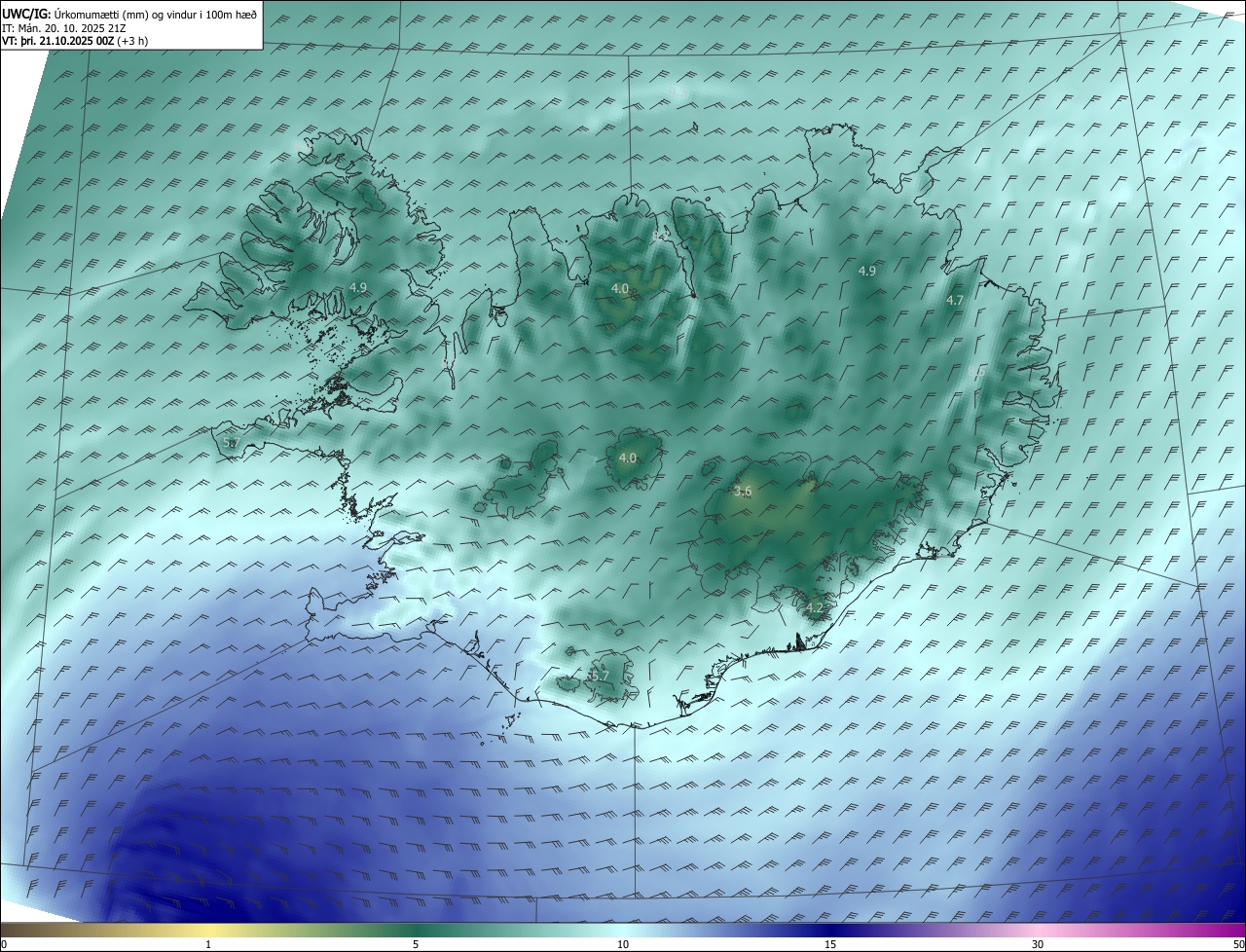Click the 3.6 value on Vatnajökull glacier
Image resolution: width=1246 pixels, height=952 pixels.
[x=743, y=492]
